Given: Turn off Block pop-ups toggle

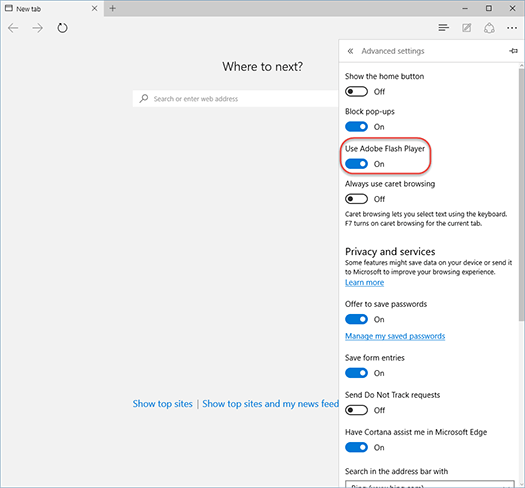Looking at the screenshot, I should point(356,127).
